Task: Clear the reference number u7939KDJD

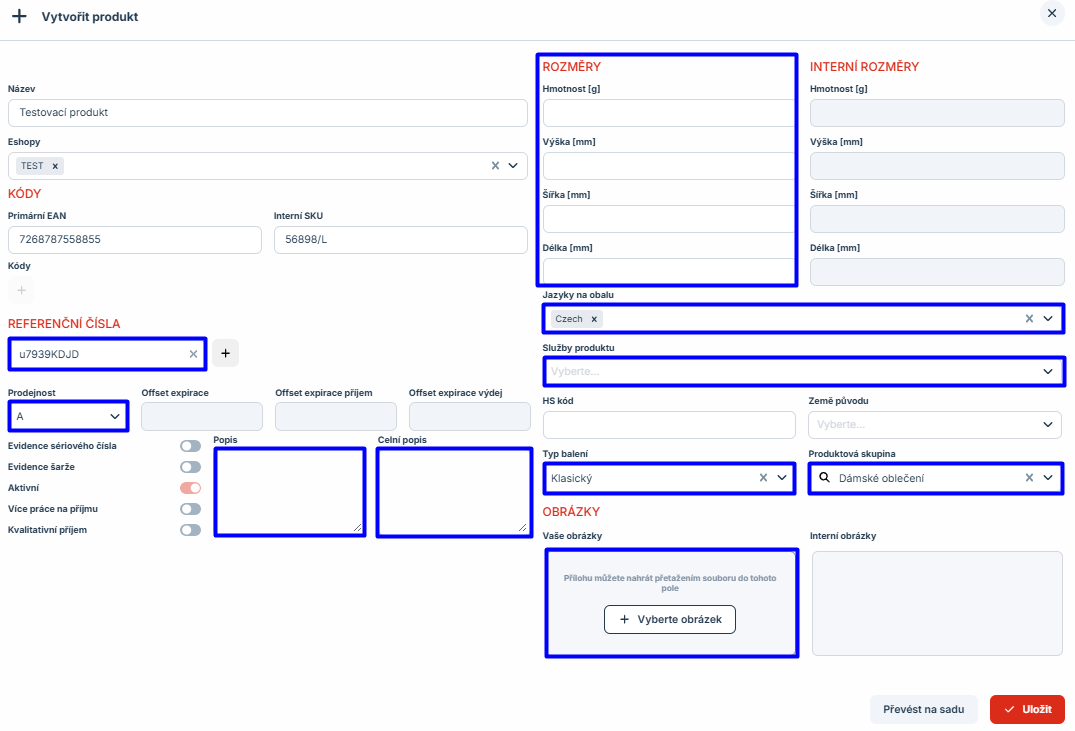Action: pyautogui.click(x=193, y=354)
